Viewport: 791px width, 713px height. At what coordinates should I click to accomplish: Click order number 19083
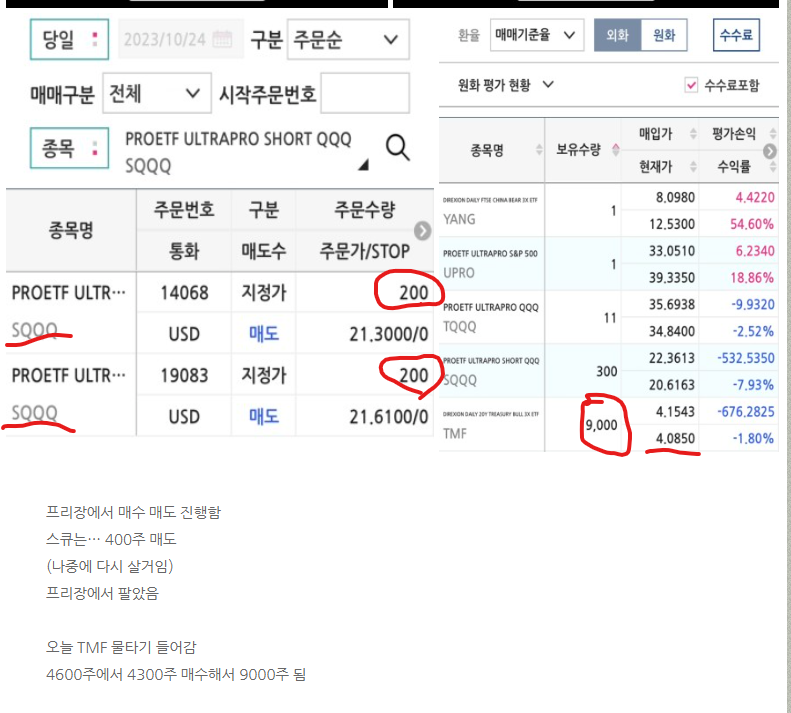click(x=184, y=375)
